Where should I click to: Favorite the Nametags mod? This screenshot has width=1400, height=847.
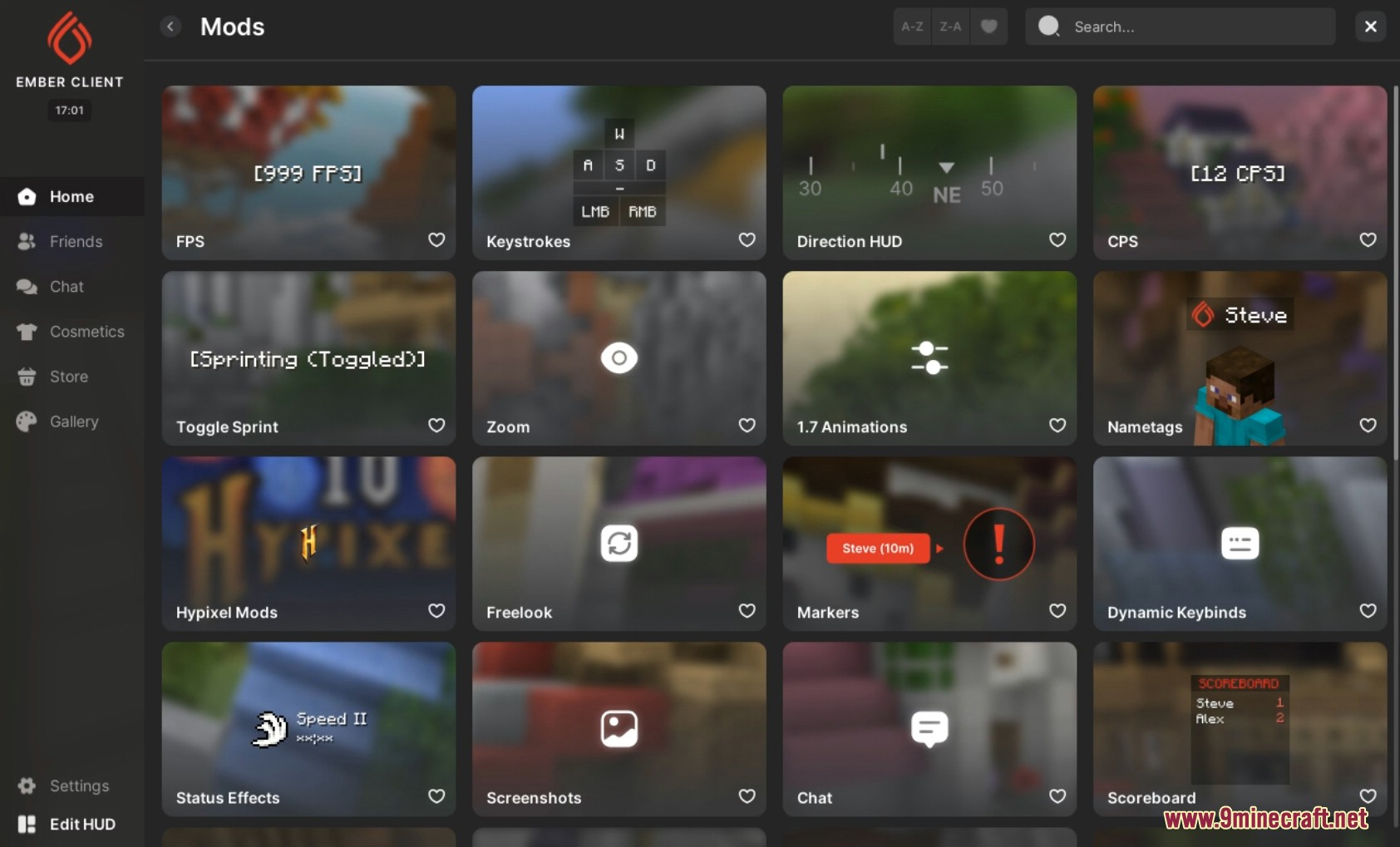point(1368,426)
